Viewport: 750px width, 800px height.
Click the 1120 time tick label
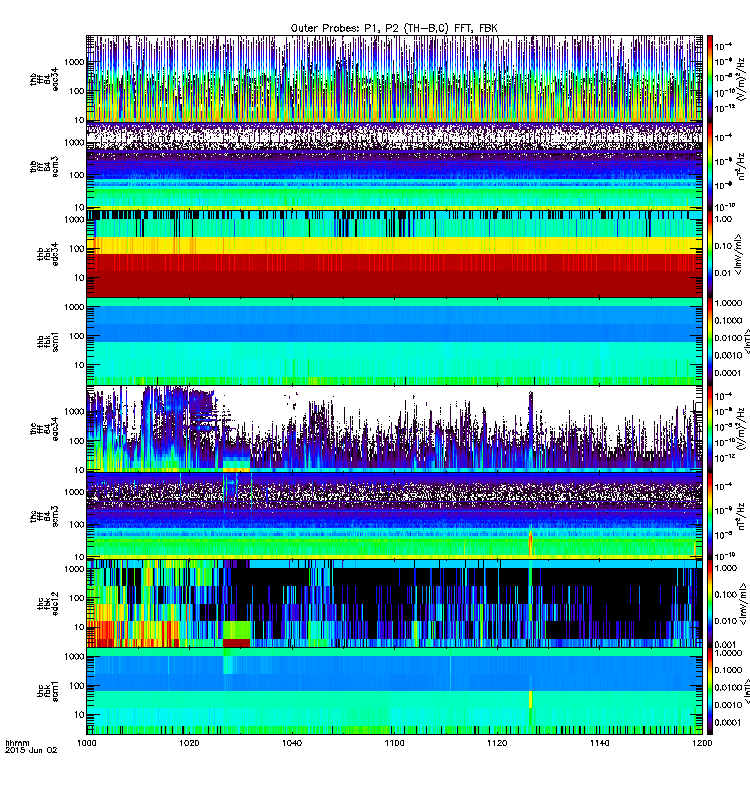[497, 743]
